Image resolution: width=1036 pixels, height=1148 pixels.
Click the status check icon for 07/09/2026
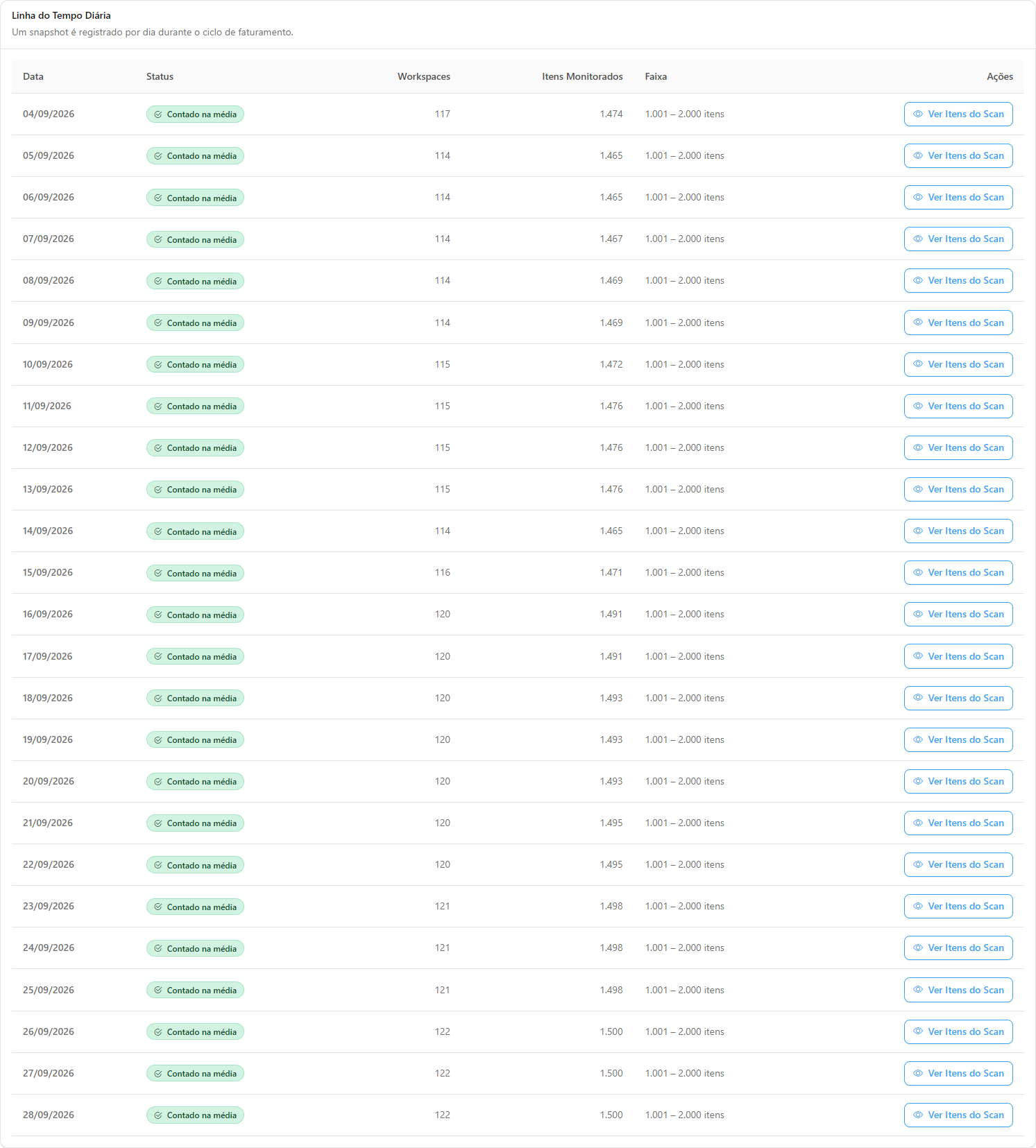(x=158, y=239)
